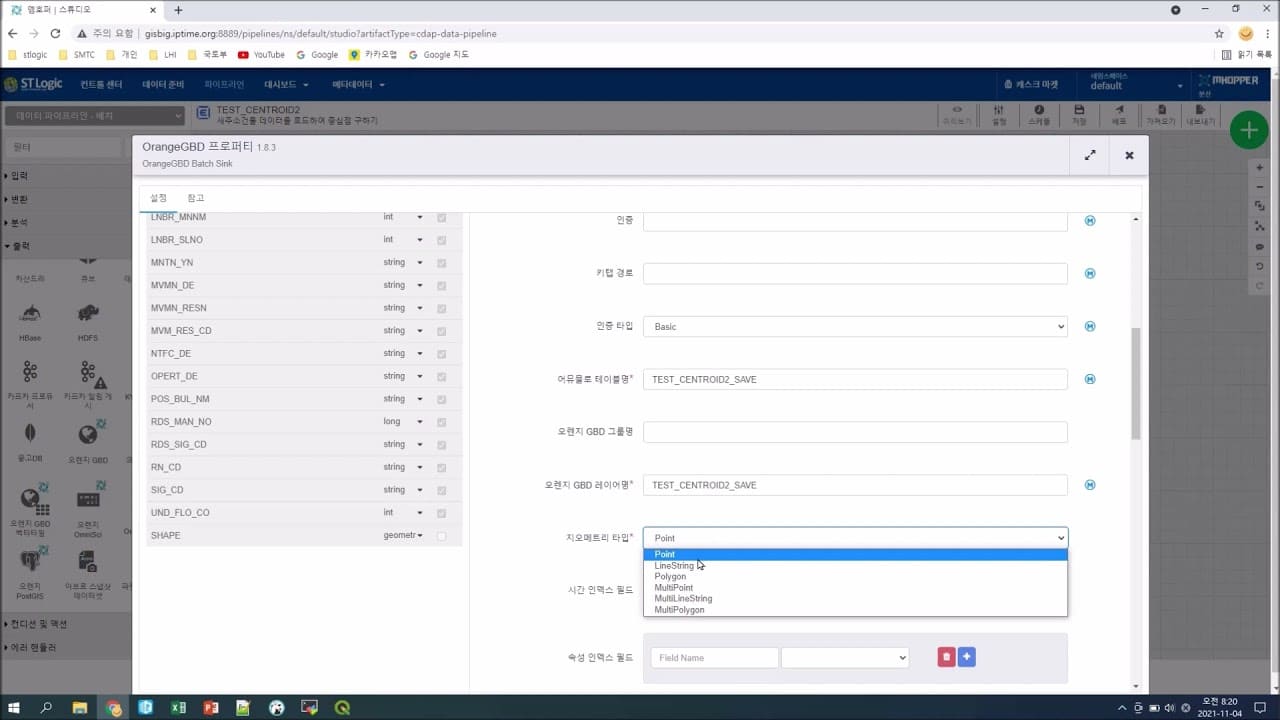Zoom in on the pipeline canvas
The image size is (1280, 720).
click(x=1260, y=167)
